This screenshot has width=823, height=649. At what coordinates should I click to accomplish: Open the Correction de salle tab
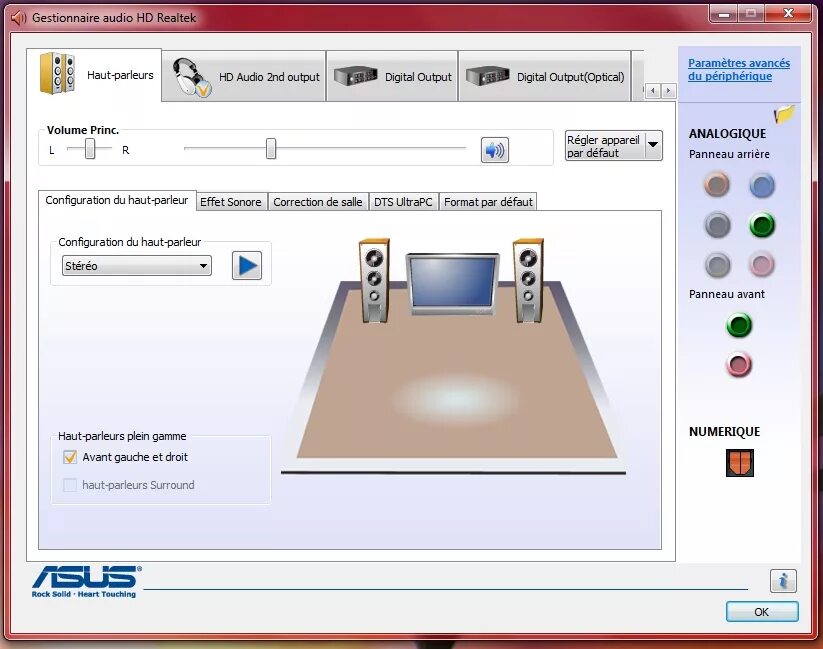[x=318, y=202]
